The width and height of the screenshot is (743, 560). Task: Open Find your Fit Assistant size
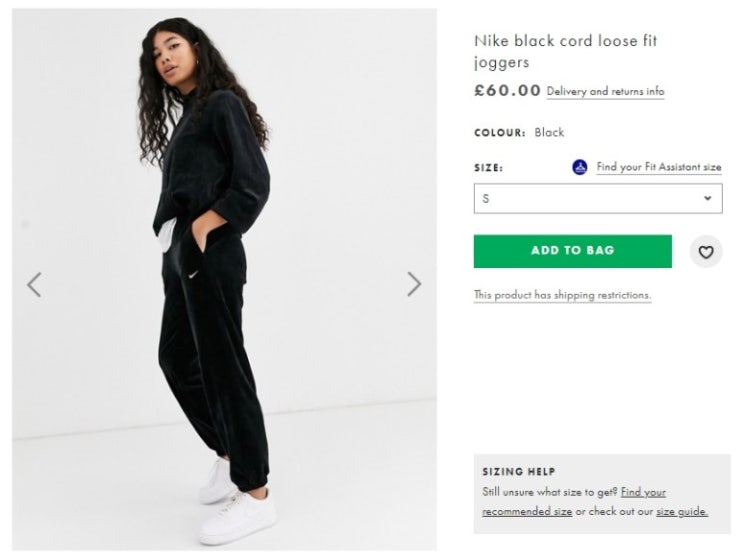[659, 167]
